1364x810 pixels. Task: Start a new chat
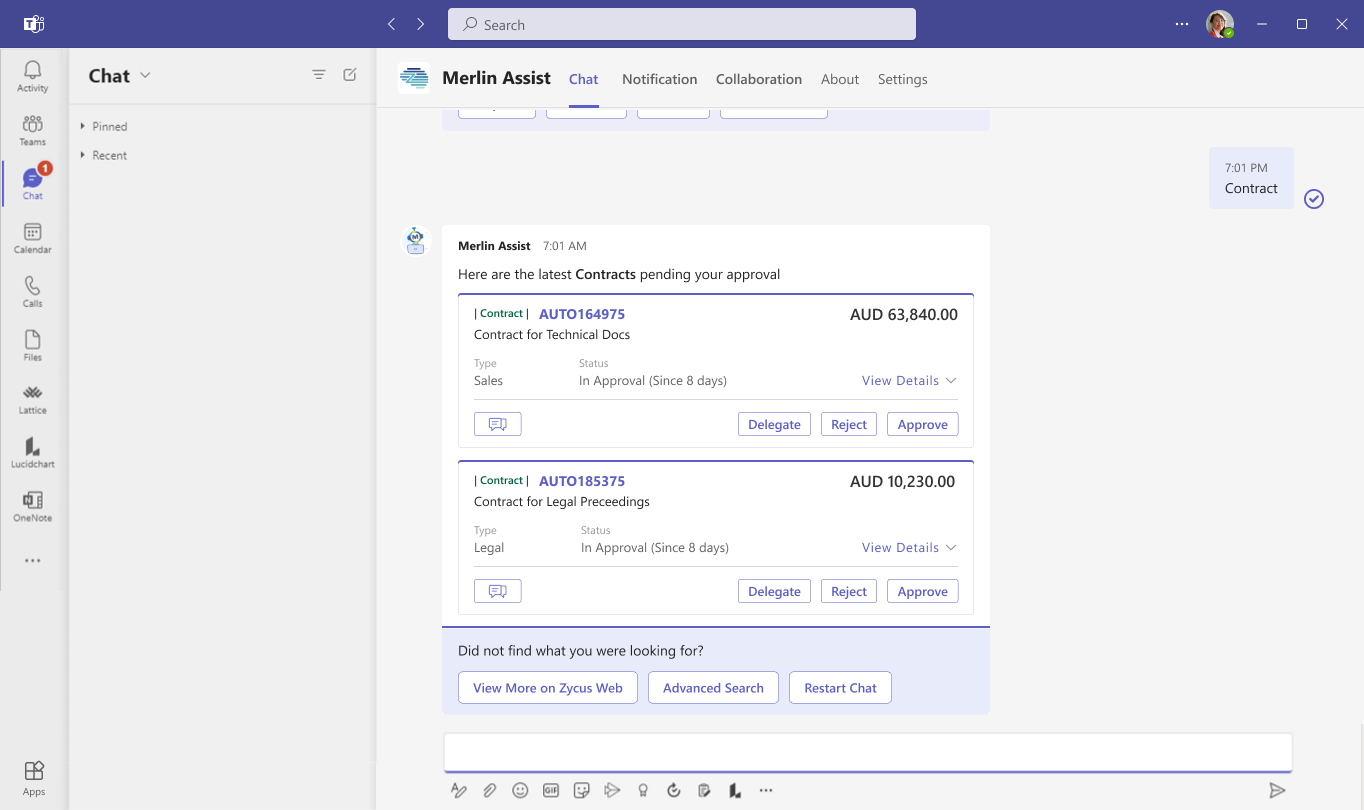[350, 75]
